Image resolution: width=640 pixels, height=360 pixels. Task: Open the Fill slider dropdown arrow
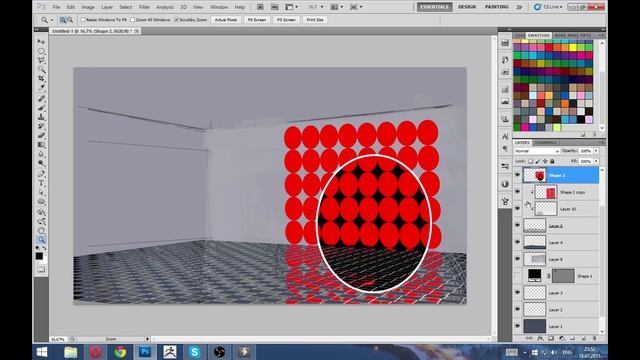tap(596, 161)
